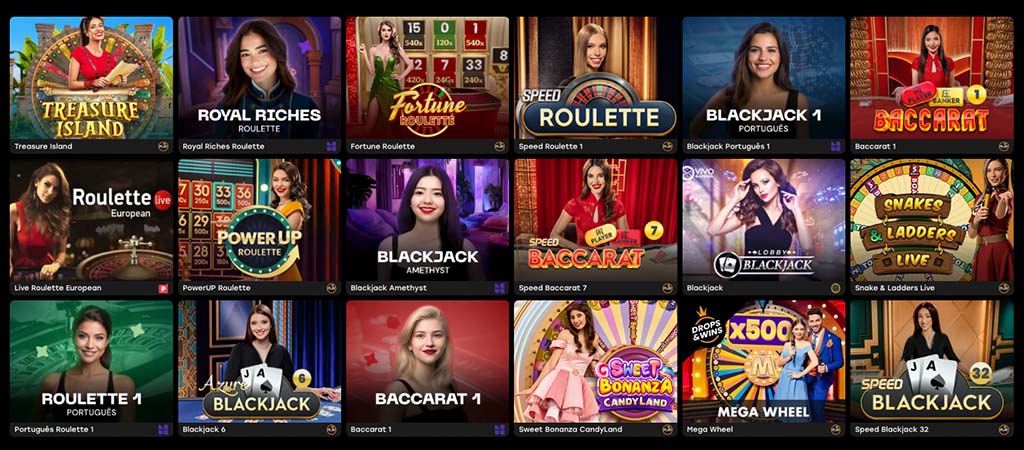Click provider icon on Snake & Ladders Live
The width and height of the screenshot is (1024, 450).
point(1004,288)
